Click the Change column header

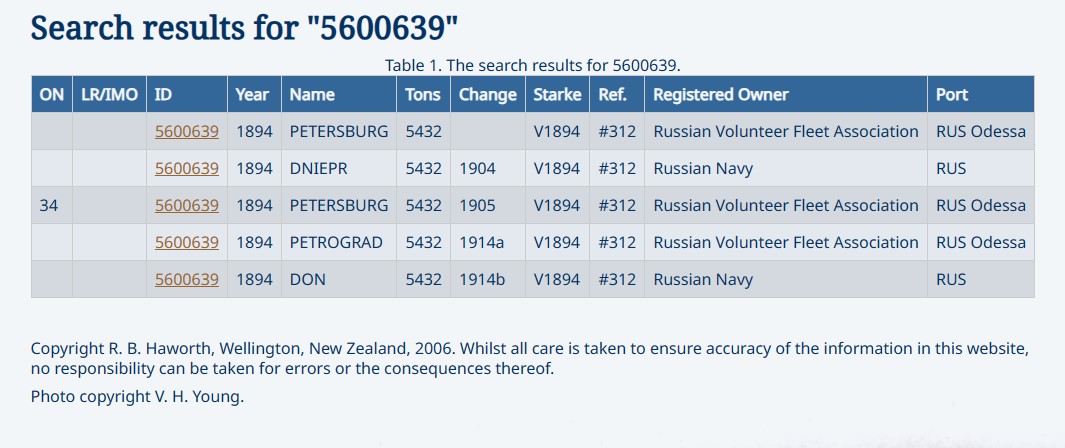point(488,95)
